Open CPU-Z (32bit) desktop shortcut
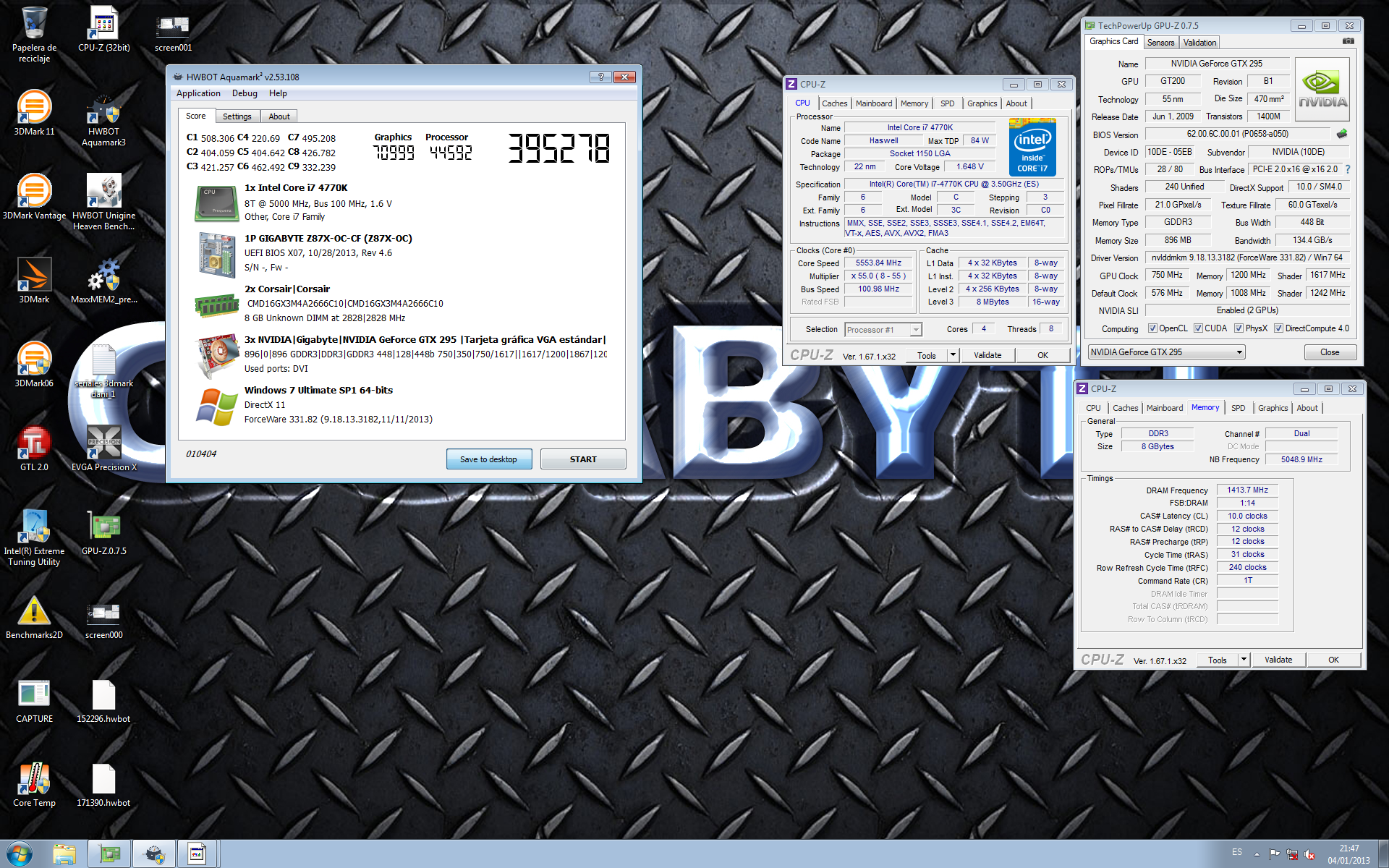 pyautogui.click(x=103, y=30)
